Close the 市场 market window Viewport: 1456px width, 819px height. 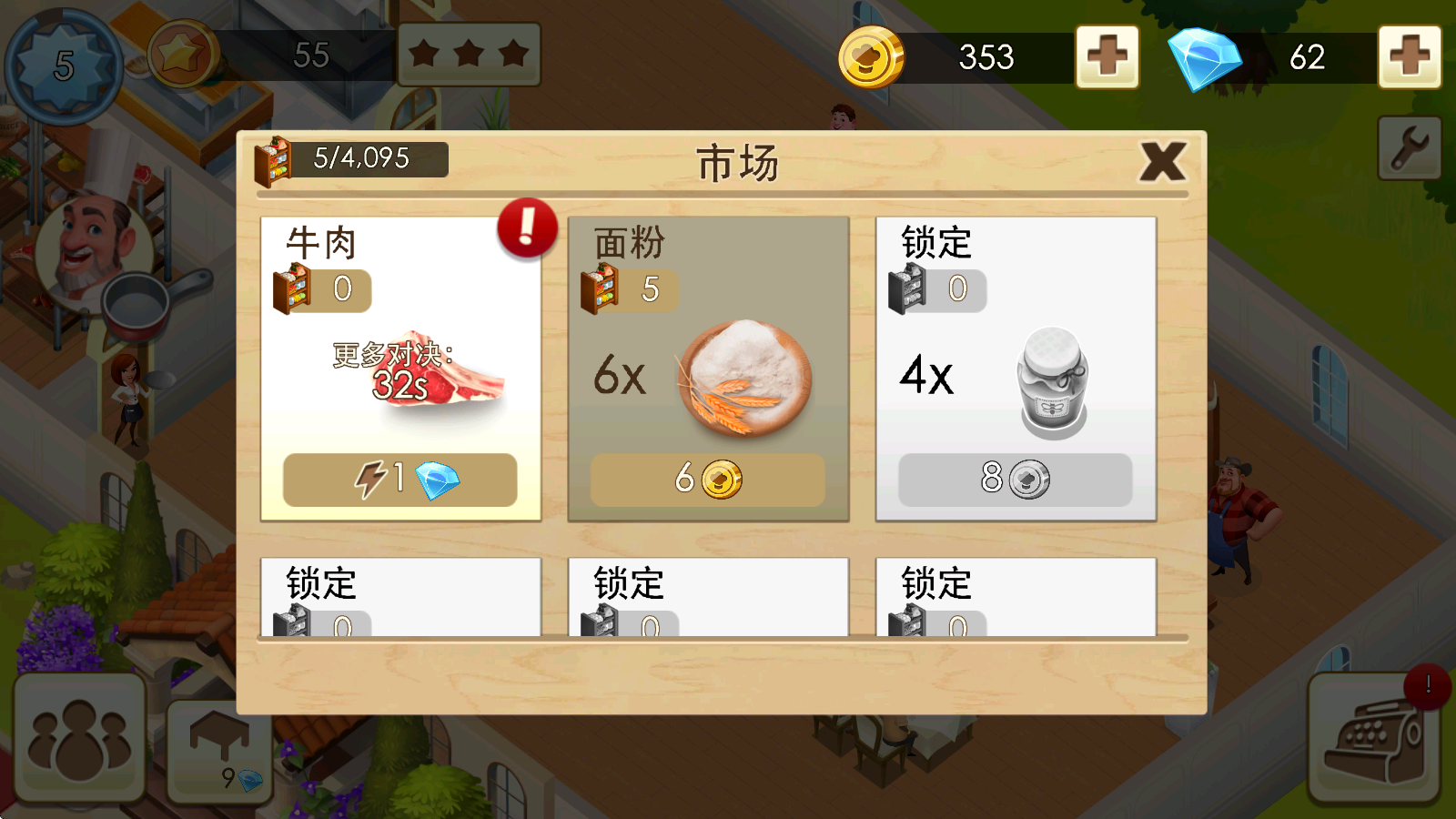1162,163
